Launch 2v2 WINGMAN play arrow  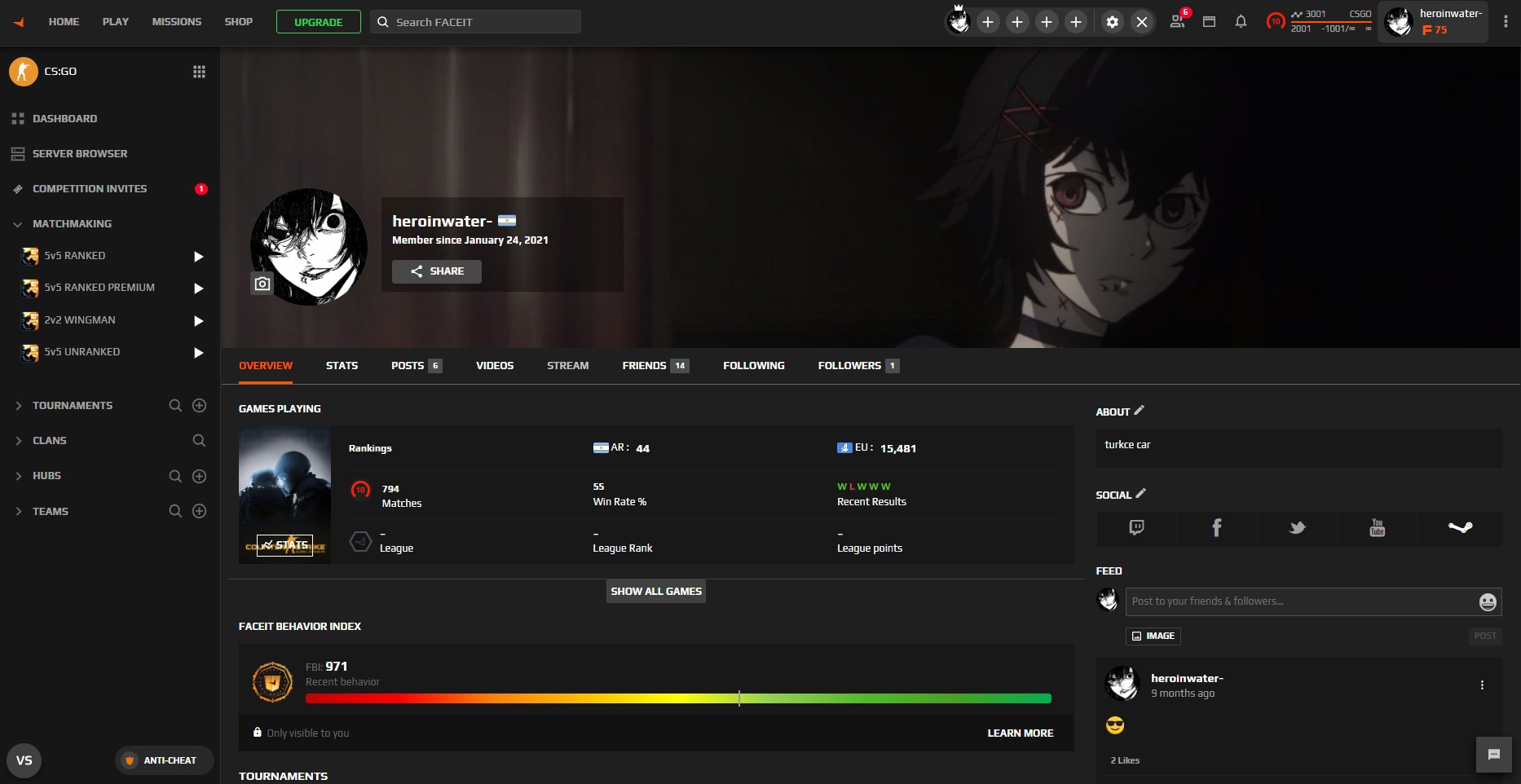[x=198, y=321]
